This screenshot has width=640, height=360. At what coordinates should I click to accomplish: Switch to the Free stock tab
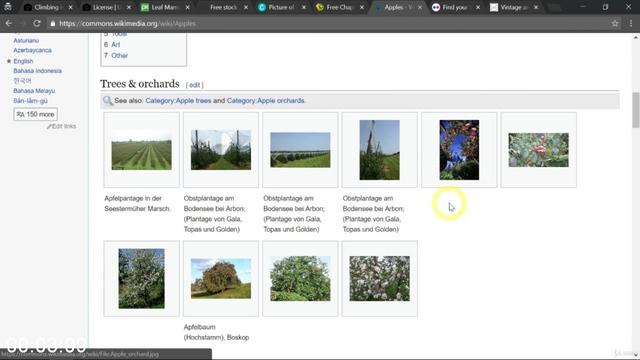(223, 7)
